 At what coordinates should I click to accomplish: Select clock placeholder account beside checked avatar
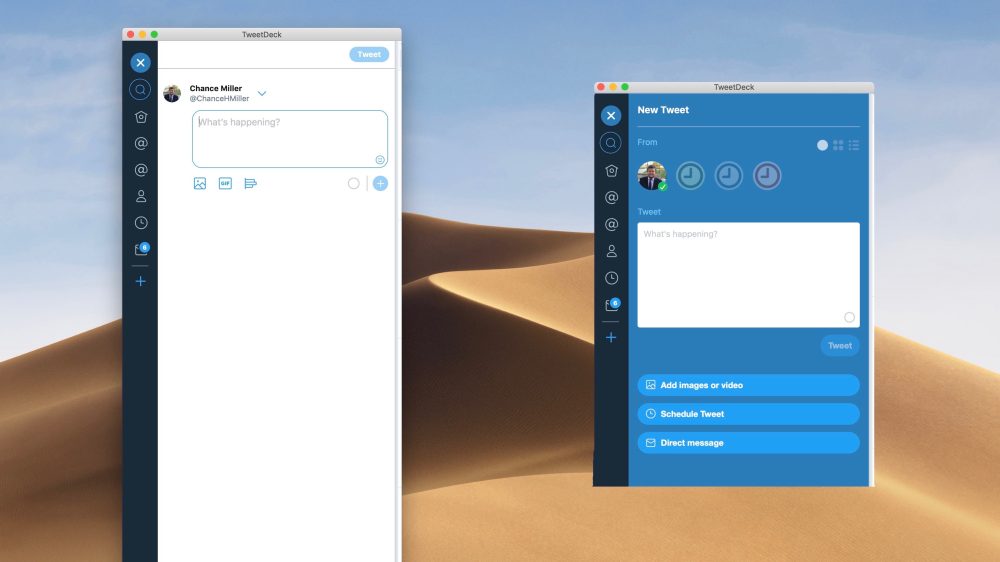690,175
